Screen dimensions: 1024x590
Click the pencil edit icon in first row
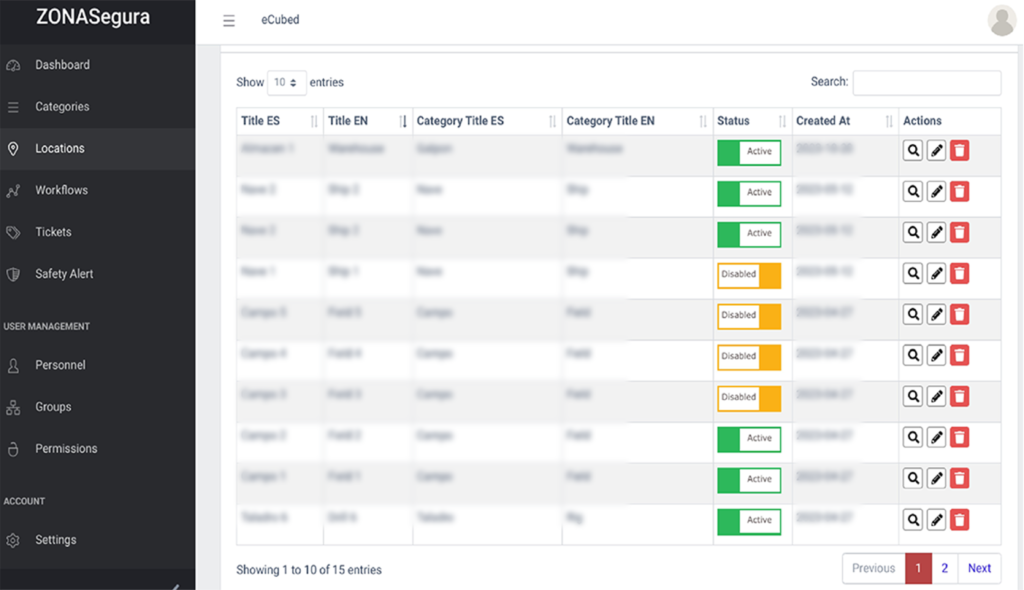point(936,151)
